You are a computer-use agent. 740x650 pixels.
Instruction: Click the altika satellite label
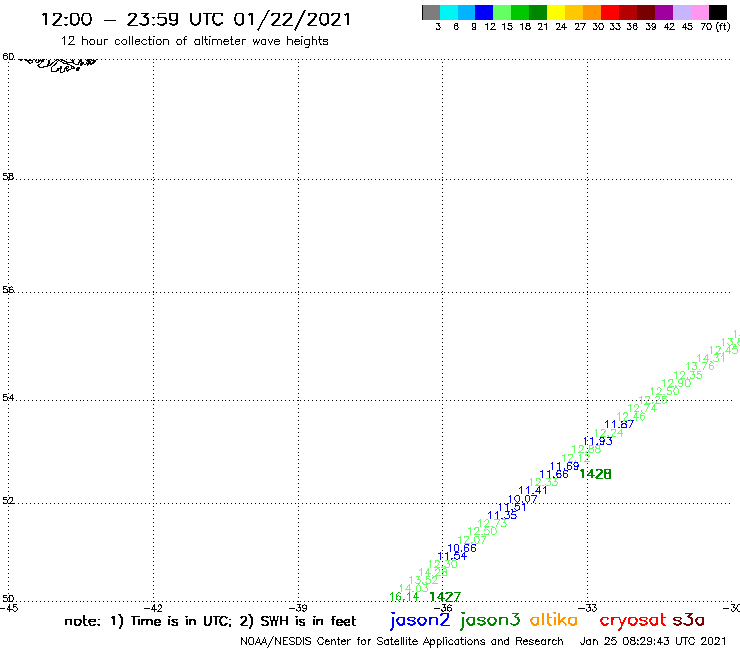coord(554,620)
